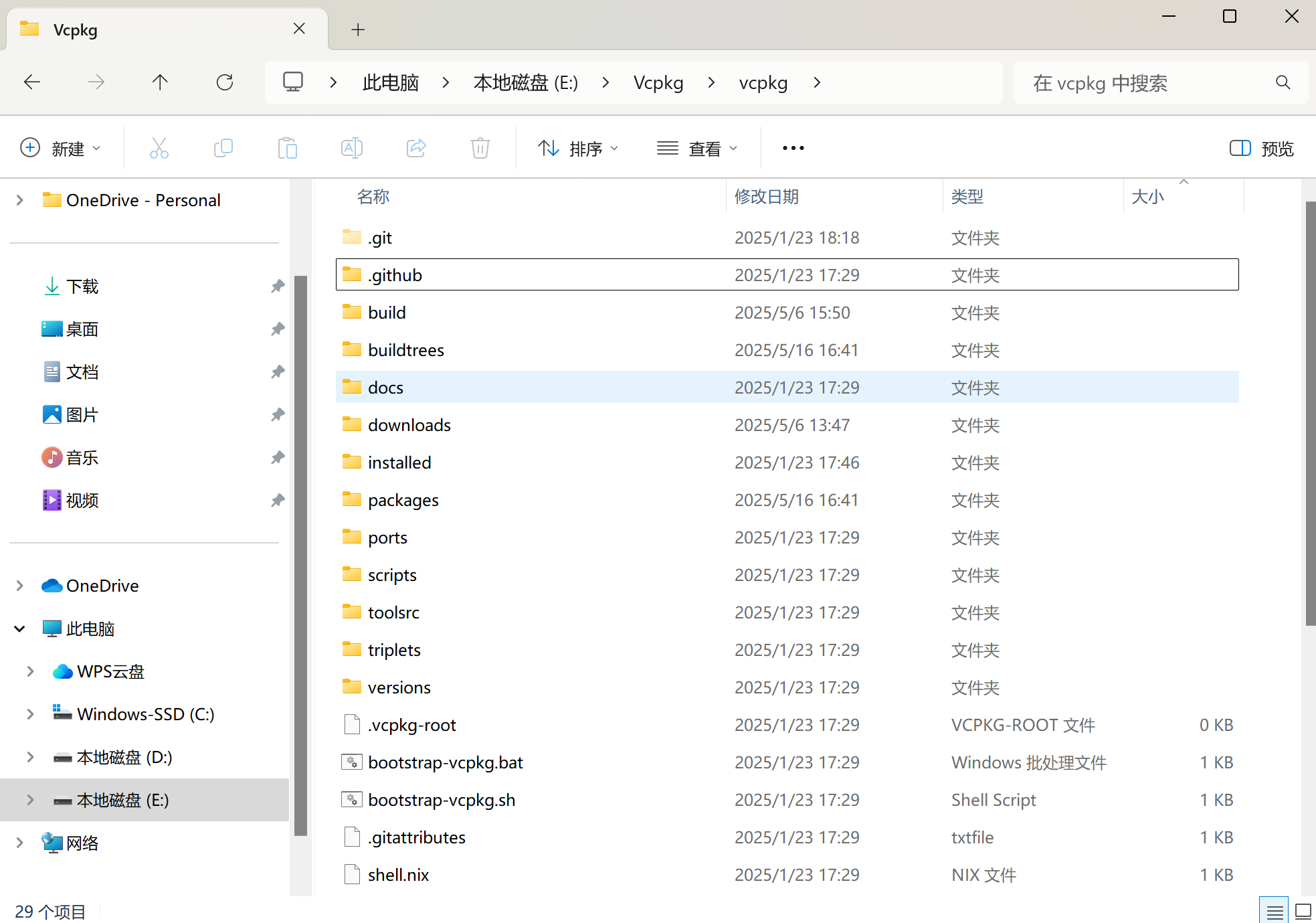This screenshot has width=1316, height=923.
Task: Open the 排序 sort dropdown
Action: click(x=578, y=149)
